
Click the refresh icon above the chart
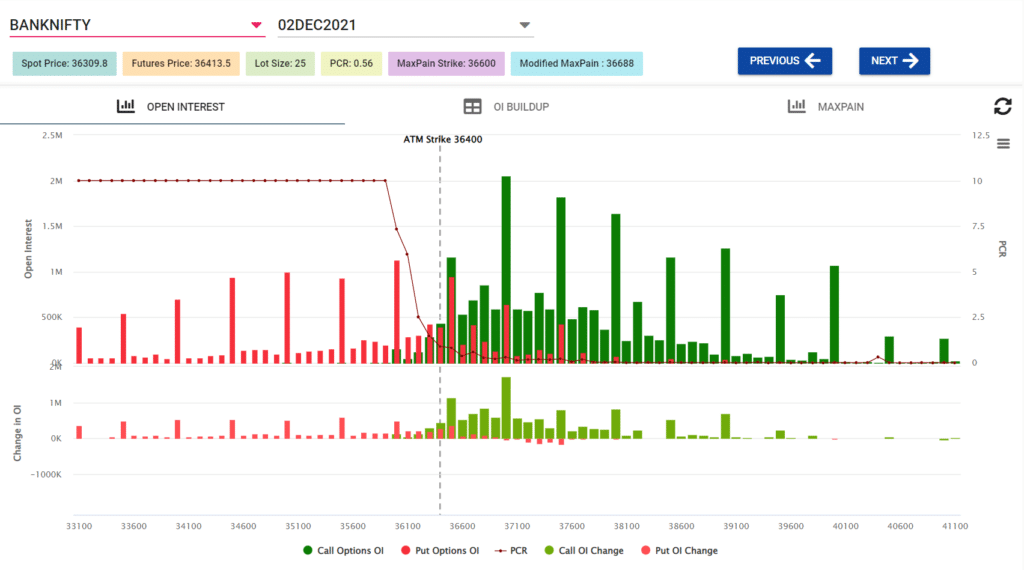(1002, 106)
